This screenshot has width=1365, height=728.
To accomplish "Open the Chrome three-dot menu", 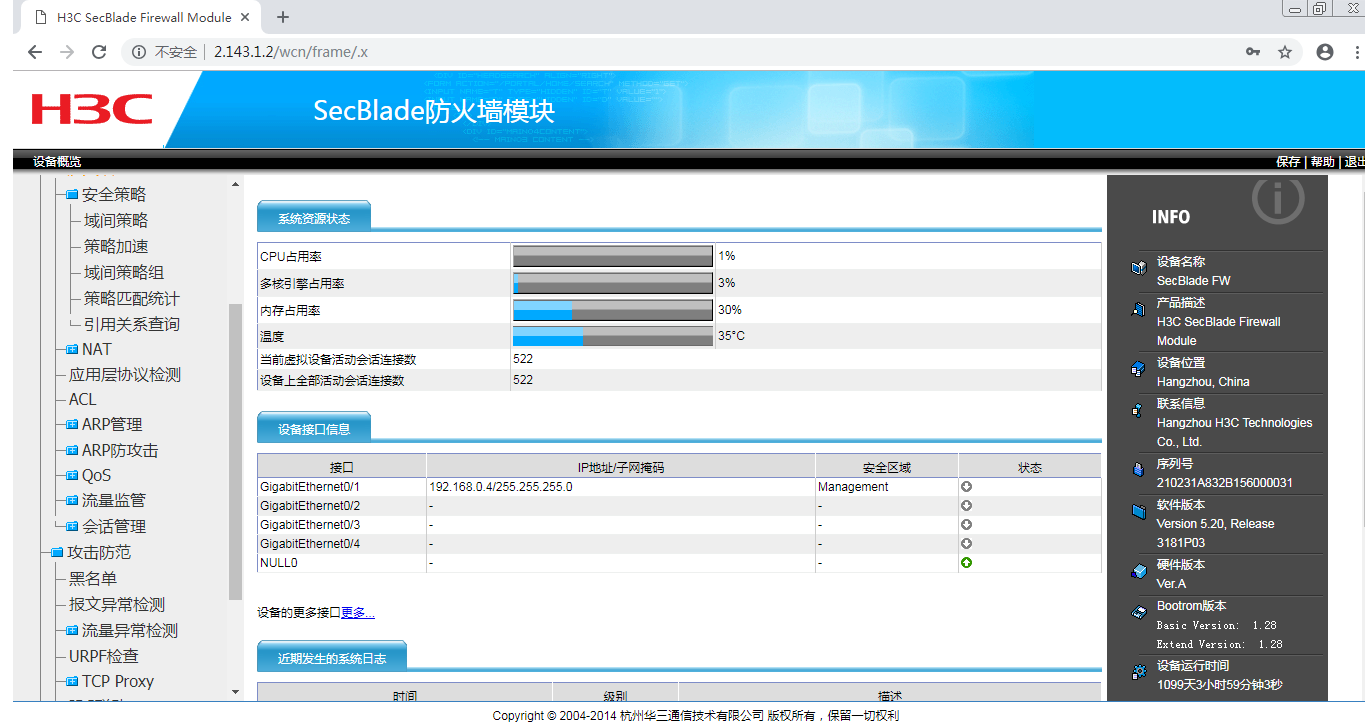I will 1355,52.
